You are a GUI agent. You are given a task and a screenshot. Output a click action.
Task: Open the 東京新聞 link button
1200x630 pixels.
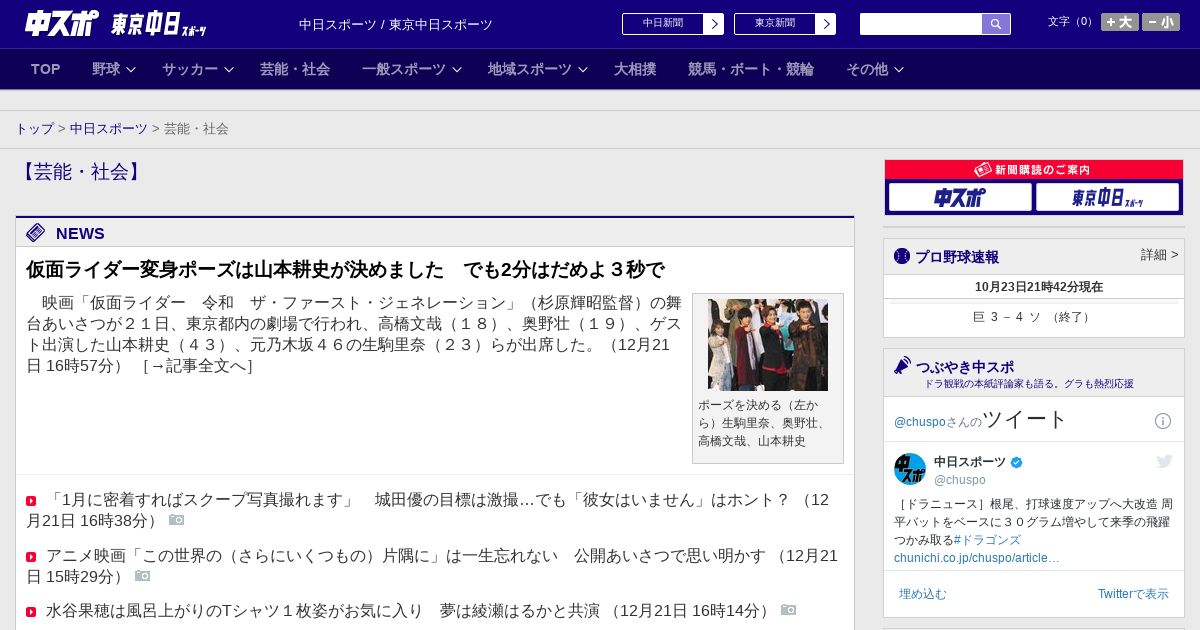click(x=775, y=24)
